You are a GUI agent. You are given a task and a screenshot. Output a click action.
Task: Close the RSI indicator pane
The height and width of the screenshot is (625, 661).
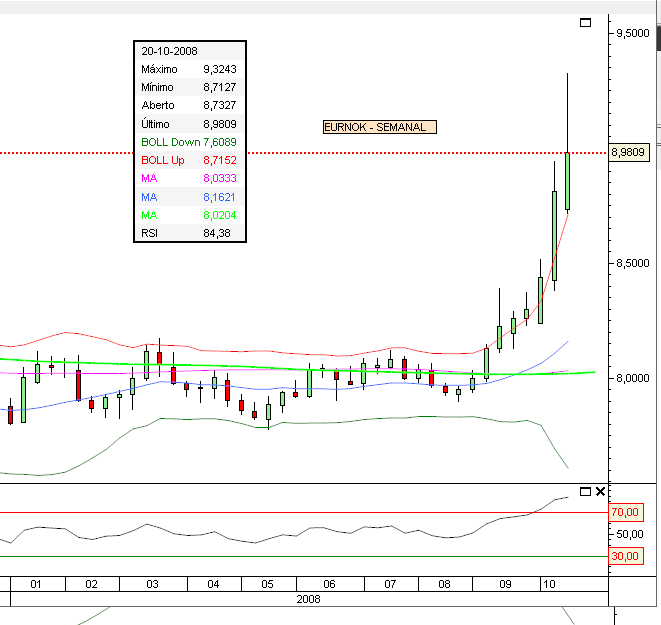601,491
